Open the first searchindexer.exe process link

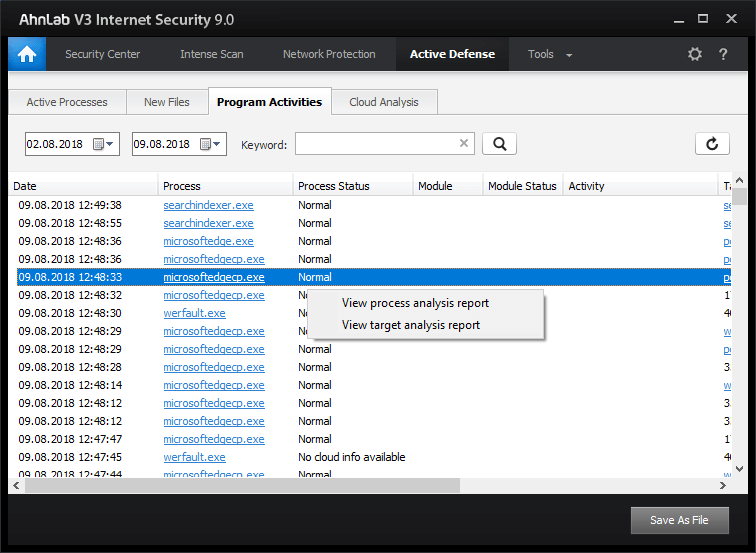click(x=208, y=205)
